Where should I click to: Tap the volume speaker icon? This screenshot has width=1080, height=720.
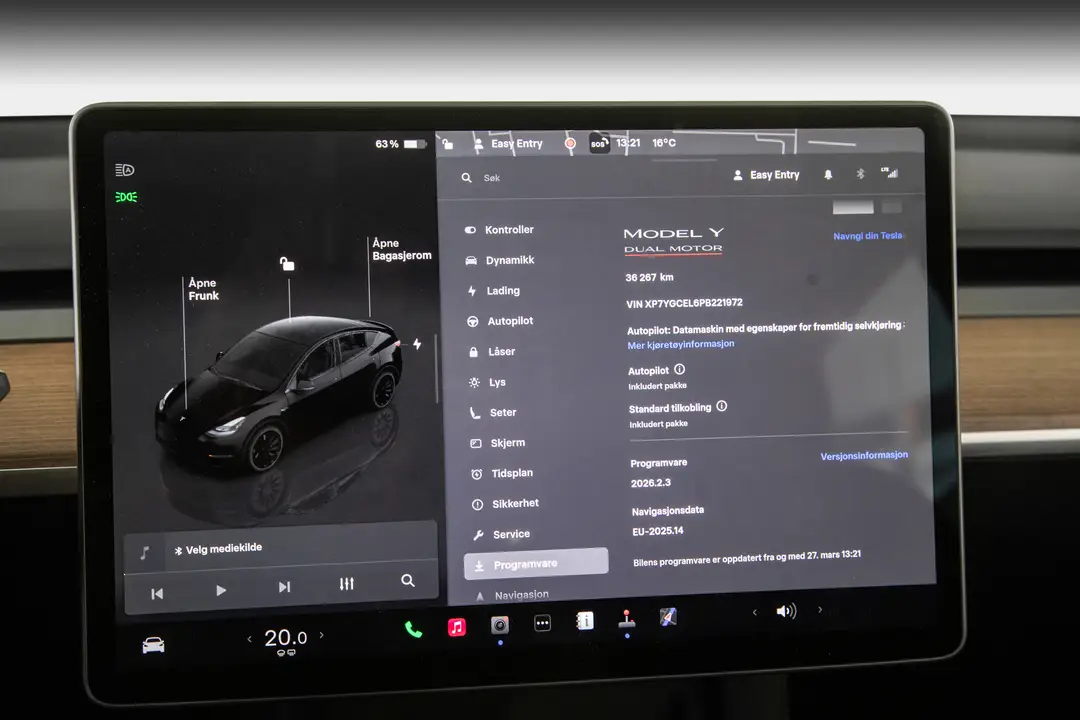(786, 611)
